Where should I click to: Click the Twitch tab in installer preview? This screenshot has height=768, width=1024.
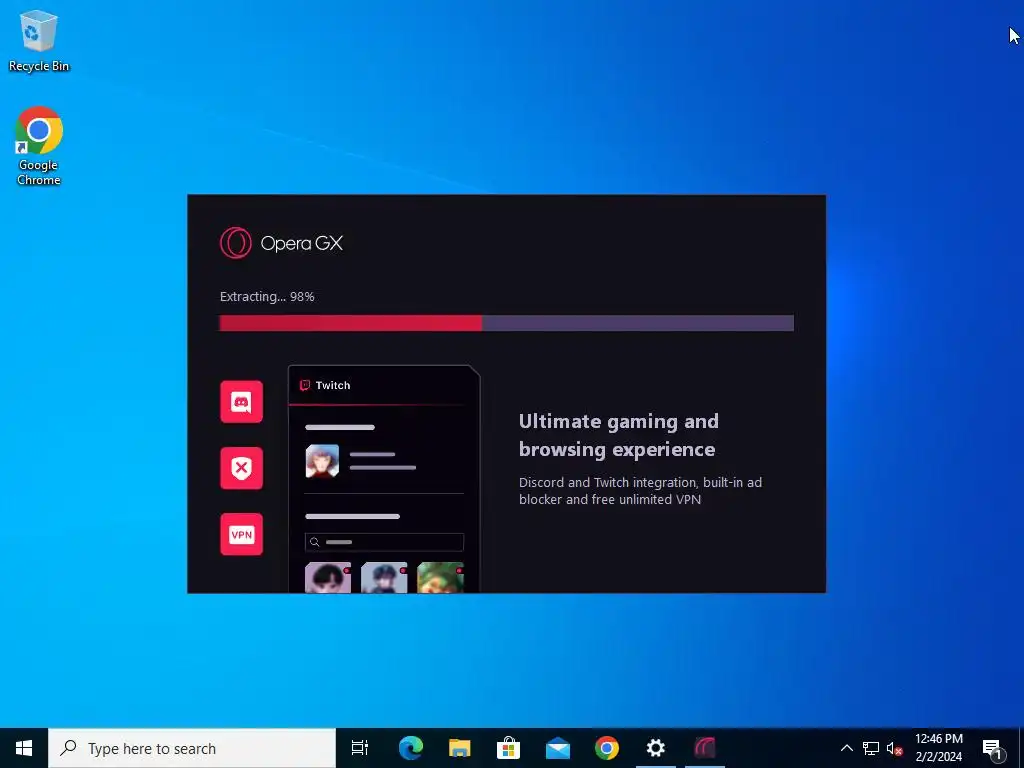point(325,385)
